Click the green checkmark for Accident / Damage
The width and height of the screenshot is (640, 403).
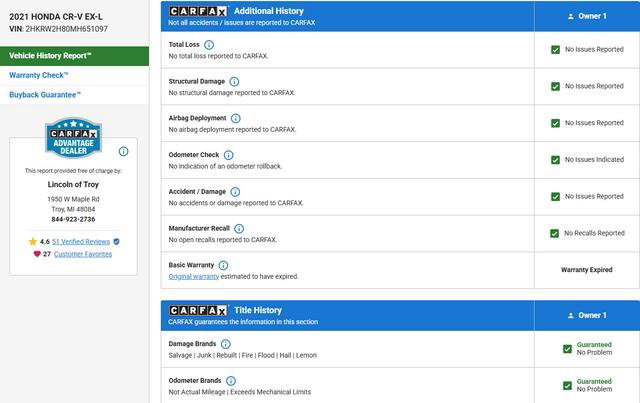[555, 196]
